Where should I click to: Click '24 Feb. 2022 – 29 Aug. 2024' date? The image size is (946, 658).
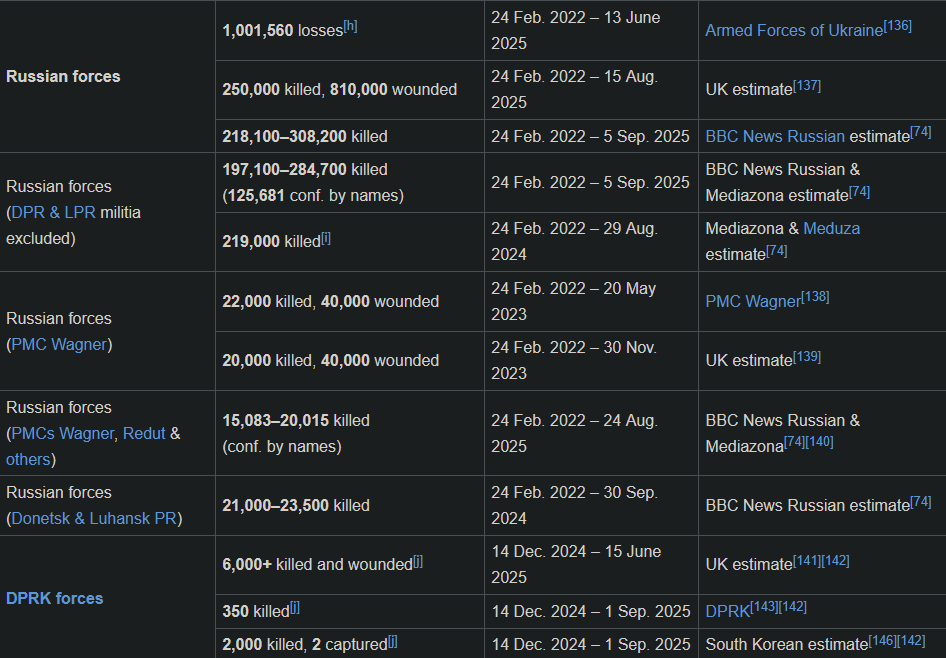click(574, 242)
